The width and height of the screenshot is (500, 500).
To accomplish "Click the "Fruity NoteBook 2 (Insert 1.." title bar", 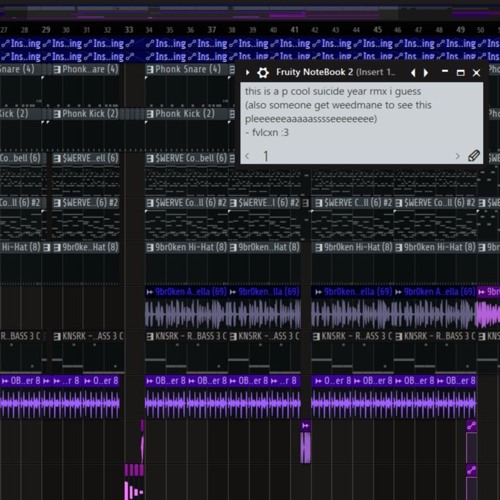I will click(335, 72).
